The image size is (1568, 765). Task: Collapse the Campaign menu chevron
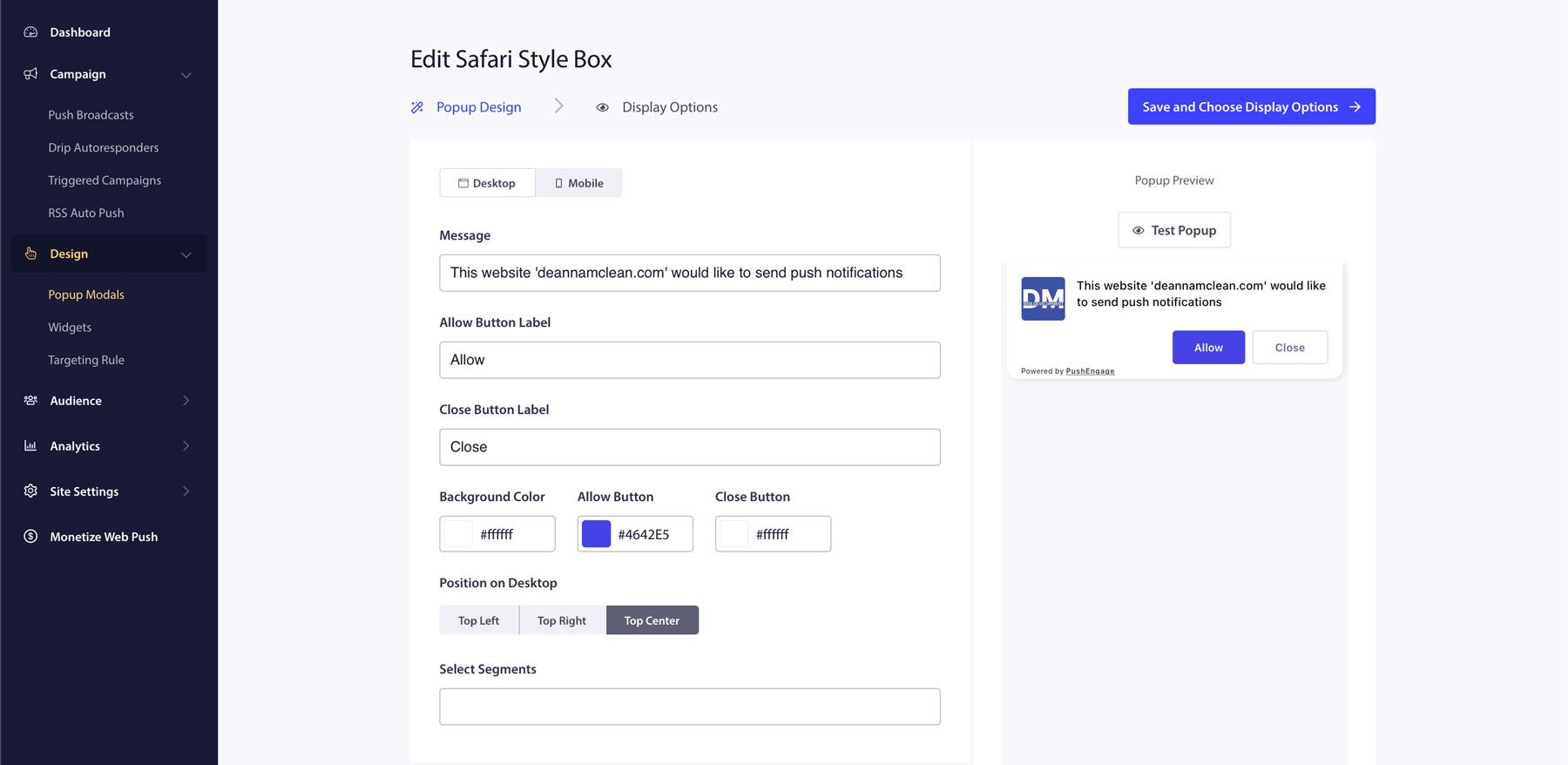click(x=186, y=75)
